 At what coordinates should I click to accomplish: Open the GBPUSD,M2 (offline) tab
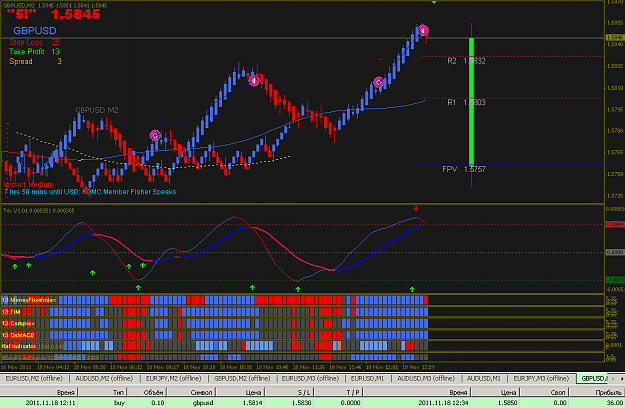(242, 378)
